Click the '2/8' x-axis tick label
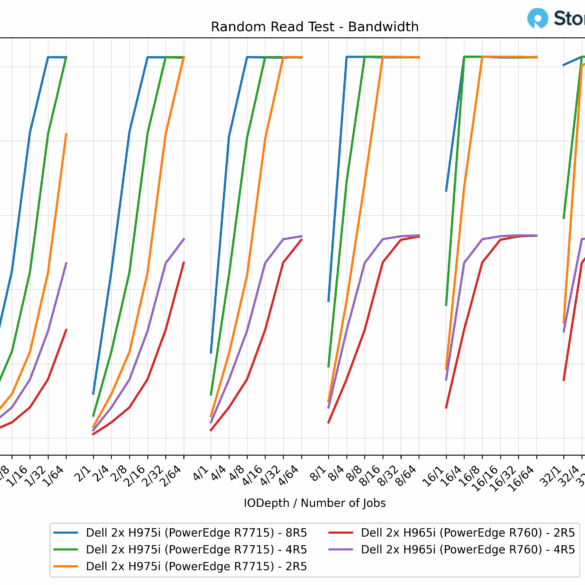This screenshot has width=585, height=585. (x=119, y=473)
